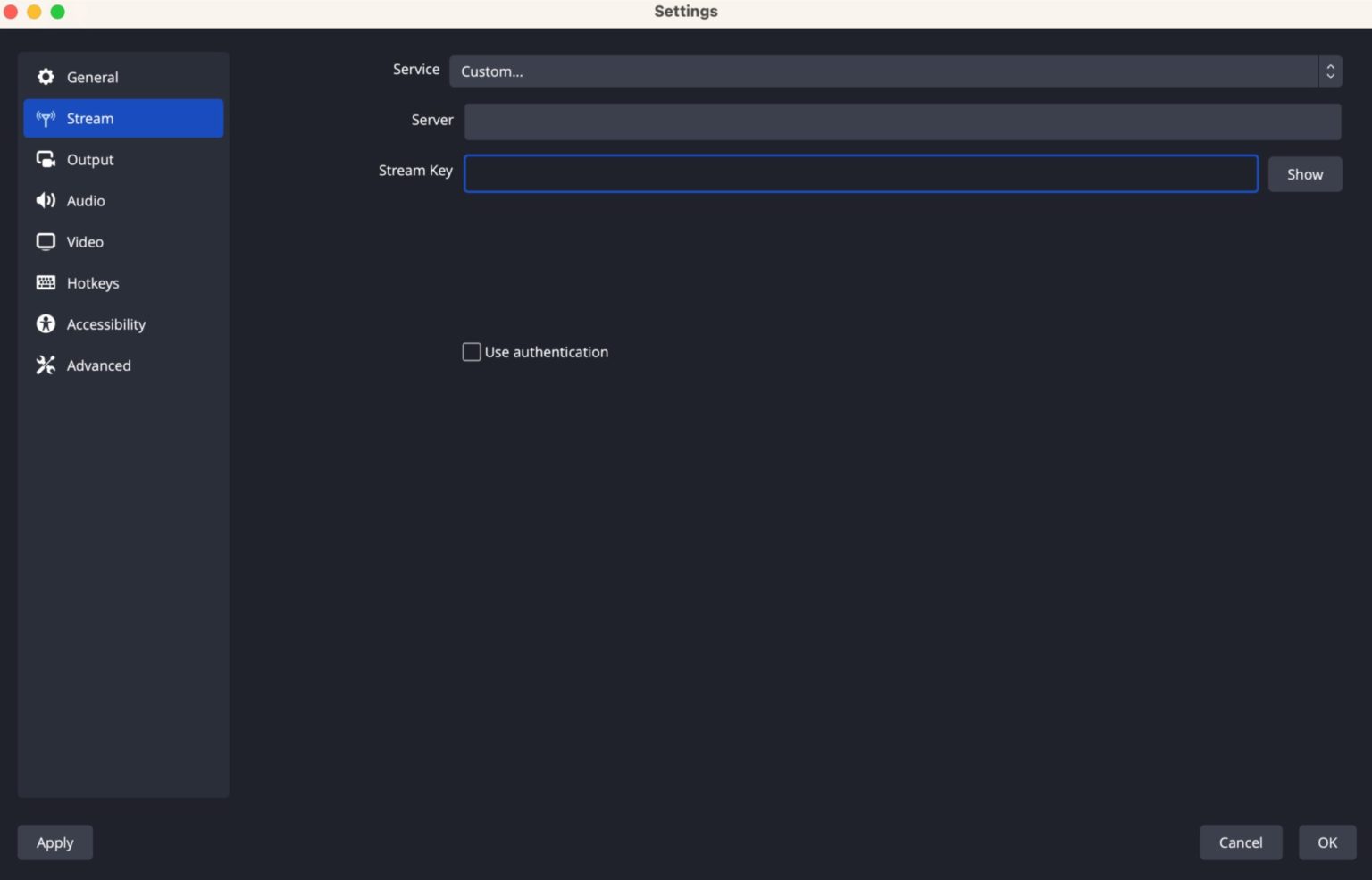Switch to the Advanced settings page

coord(98,365)
